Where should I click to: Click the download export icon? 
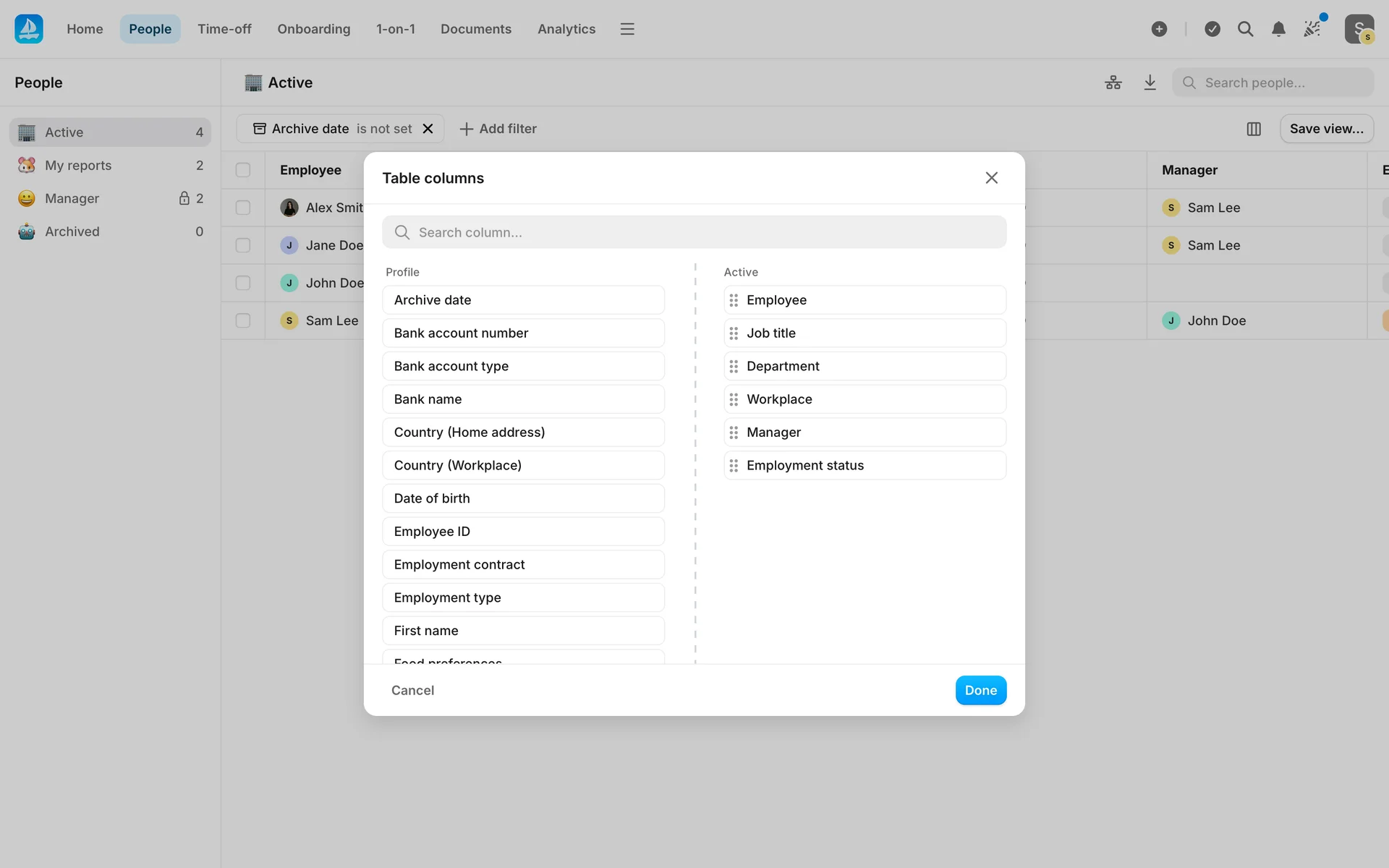[1150, 82]
